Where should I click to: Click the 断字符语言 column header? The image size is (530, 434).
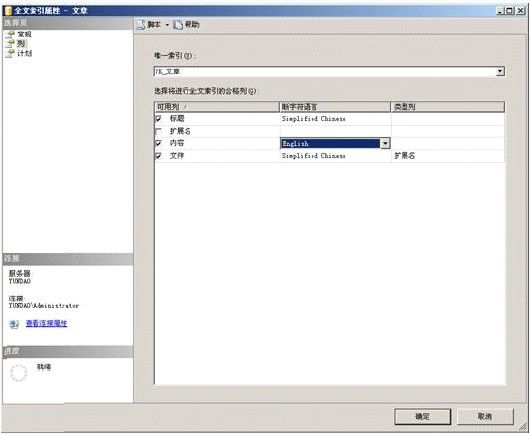click(335, 107)
